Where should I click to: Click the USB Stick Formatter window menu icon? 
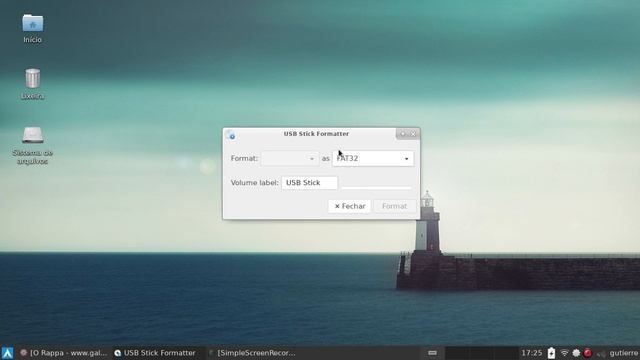point(231,136)
